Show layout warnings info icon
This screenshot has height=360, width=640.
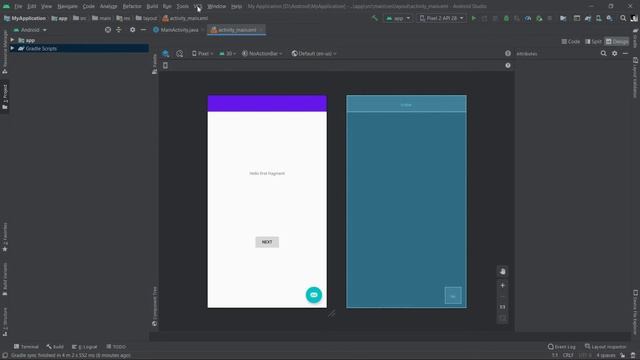[508, 53]
